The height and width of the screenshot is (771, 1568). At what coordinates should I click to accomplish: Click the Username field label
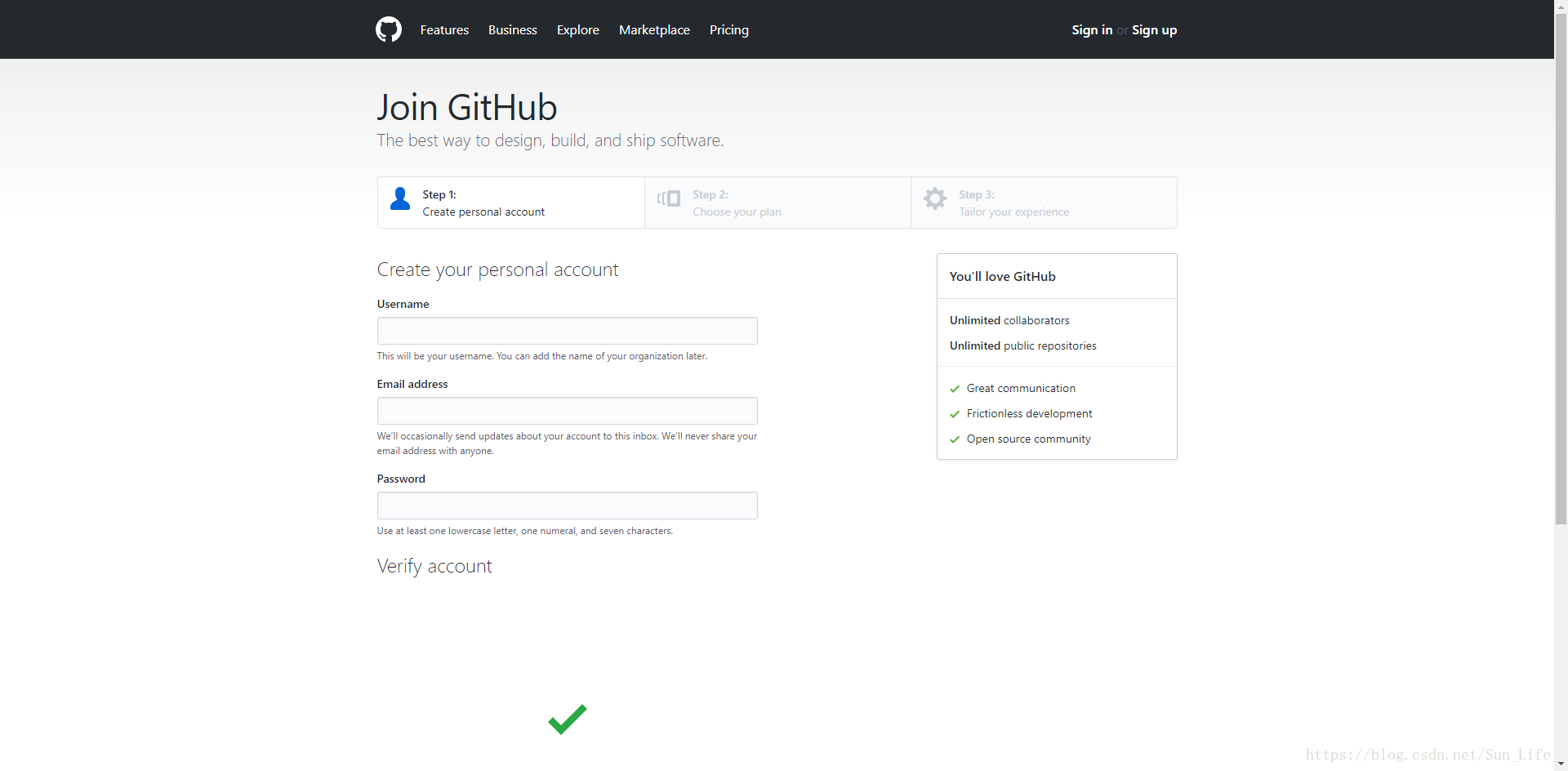403,304
